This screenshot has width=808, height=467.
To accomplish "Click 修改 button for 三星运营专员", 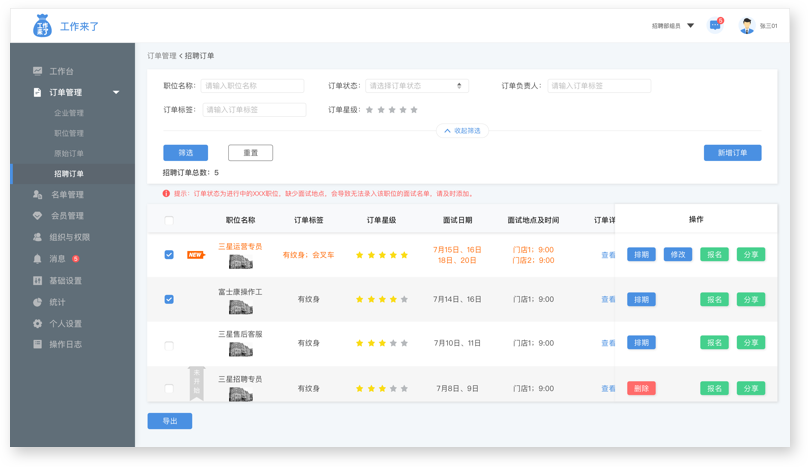I will coord(678,255).
